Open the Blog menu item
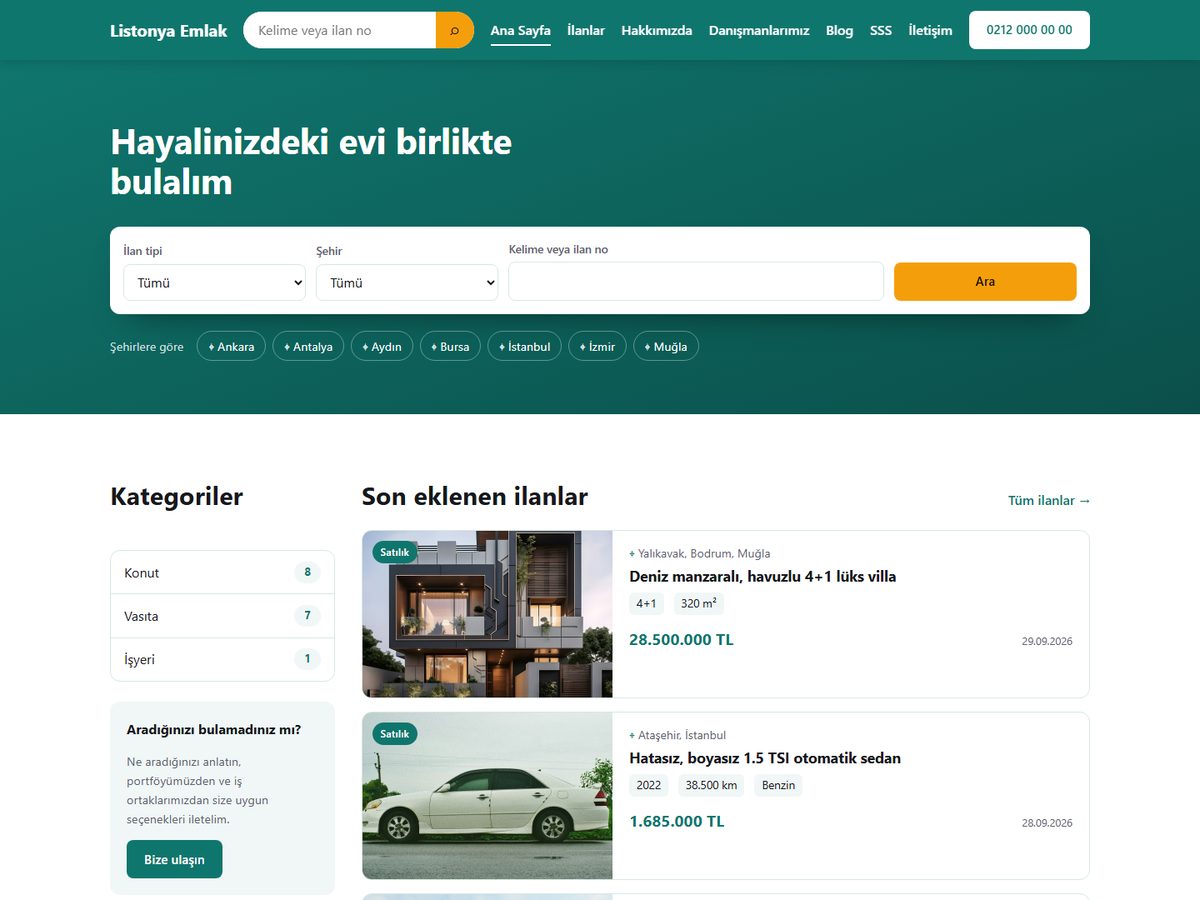The height and width of the screenshot is (900, 1200). click(x=840, y=30)
